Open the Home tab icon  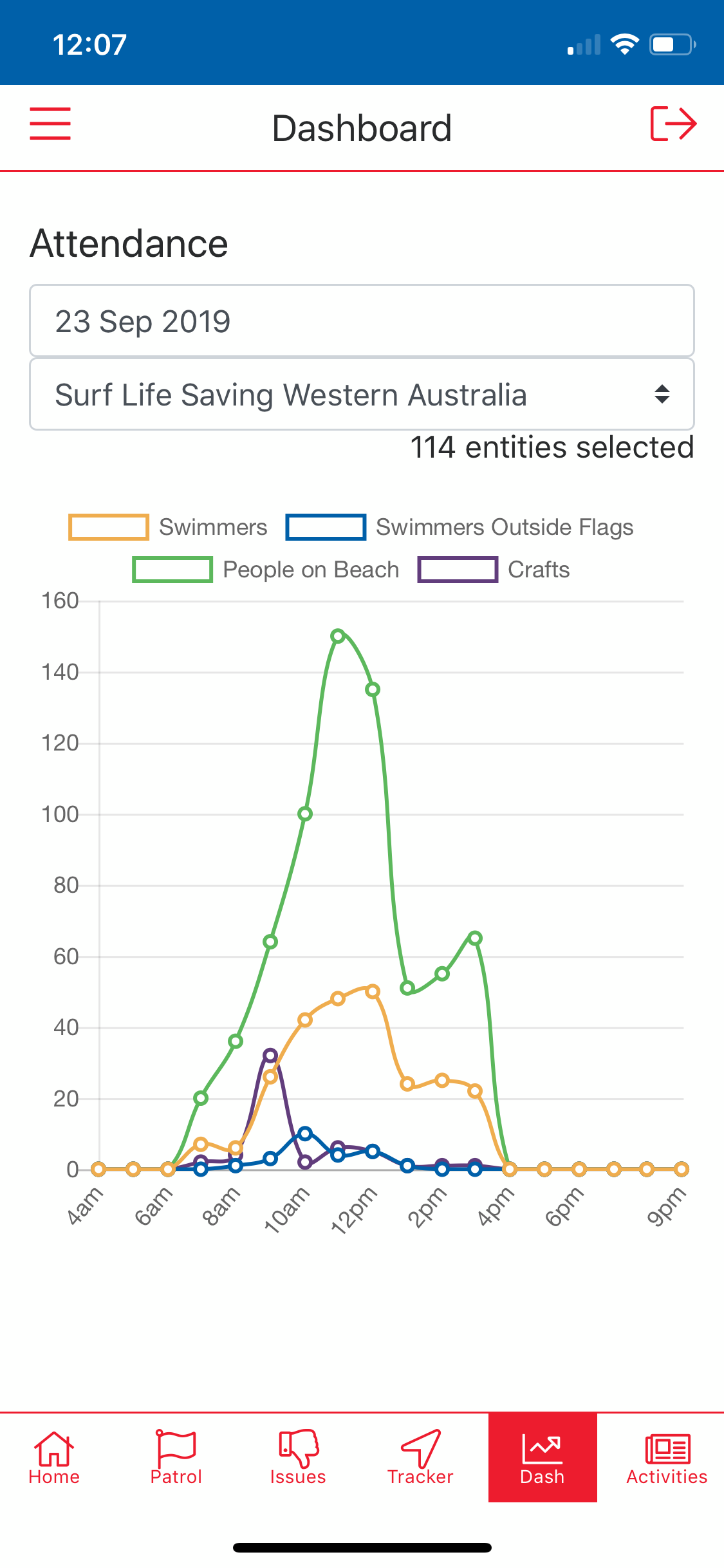click(54, 1448)
